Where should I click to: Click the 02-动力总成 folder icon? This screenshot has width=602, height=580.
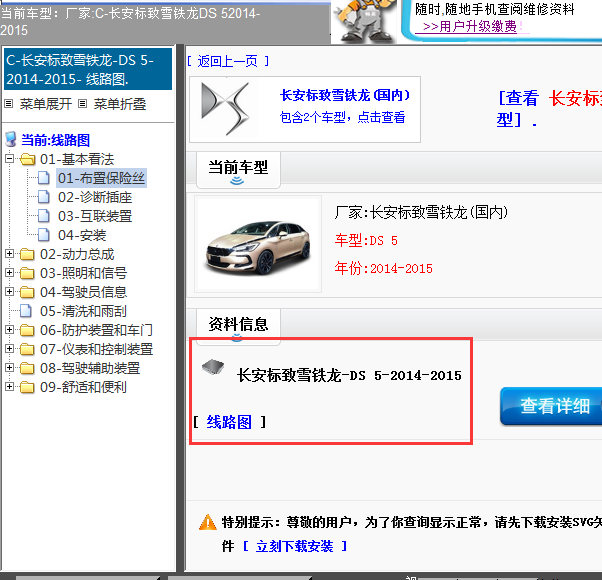coord(27,254)
